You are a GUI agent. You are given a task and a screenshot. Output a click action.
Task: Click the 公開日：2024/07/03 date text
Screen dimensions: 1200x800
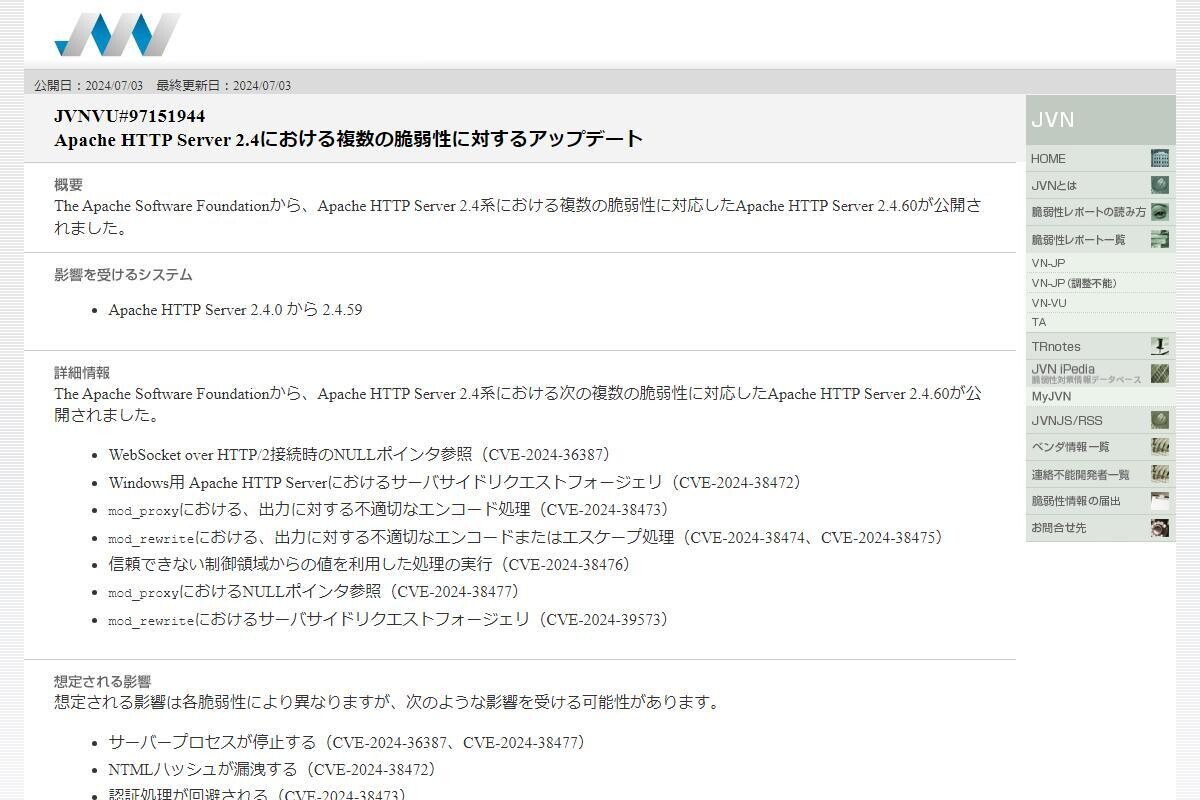click(x=89, y=86)
